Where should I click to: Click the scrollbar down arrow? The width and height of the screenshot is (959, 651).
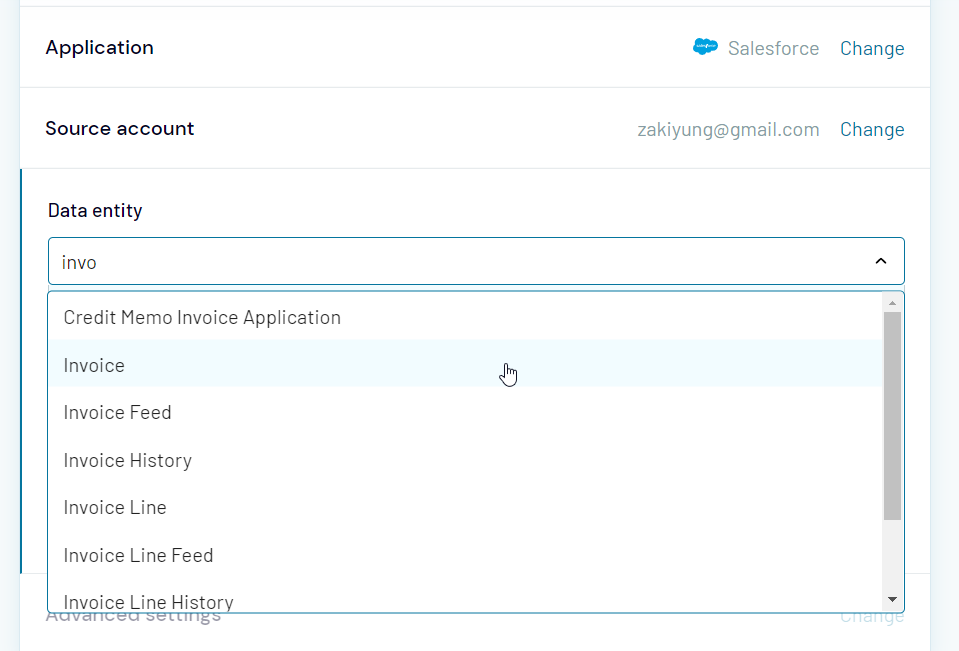tap(891, 598)
